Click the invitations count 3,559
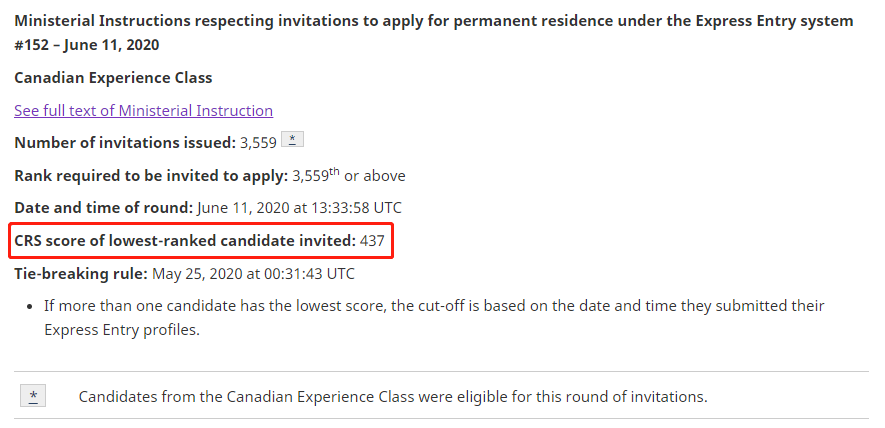Screen dimensions: 885x428 (x=258, y=143)
